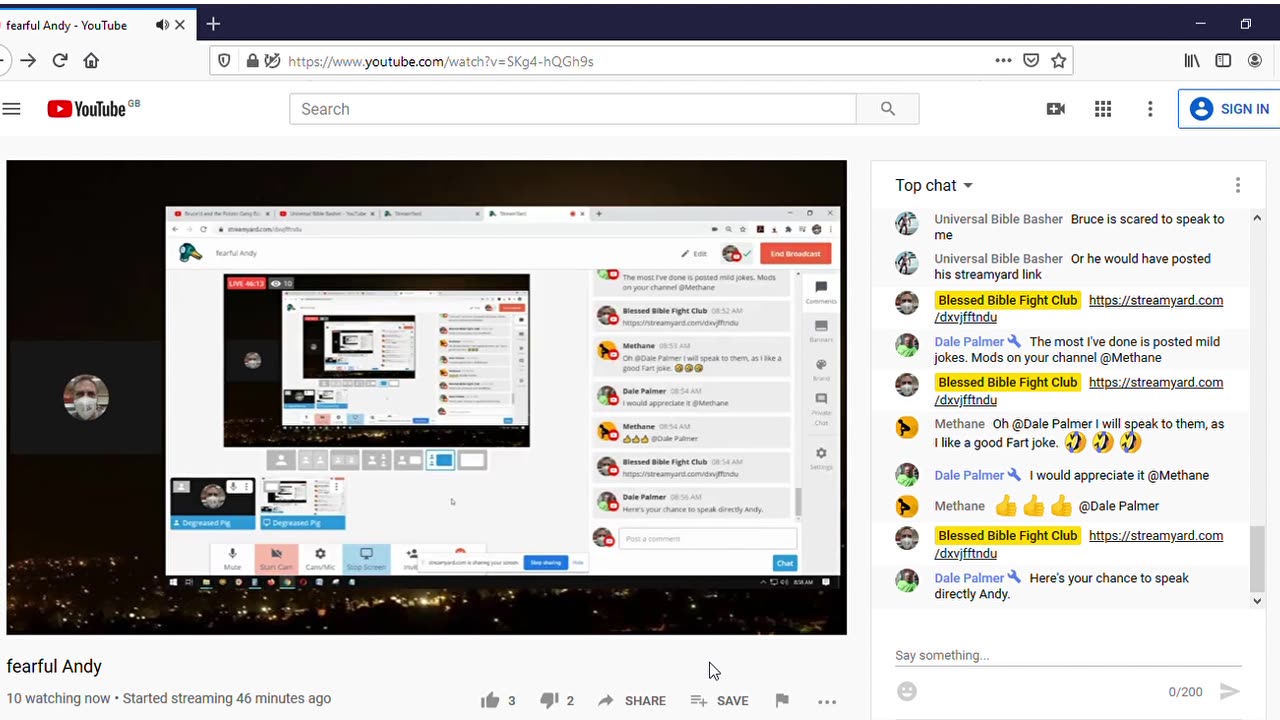This screenshot has height=720, width=1280.
Task: Show Firefox library icon
Action: pos(1192,60)
